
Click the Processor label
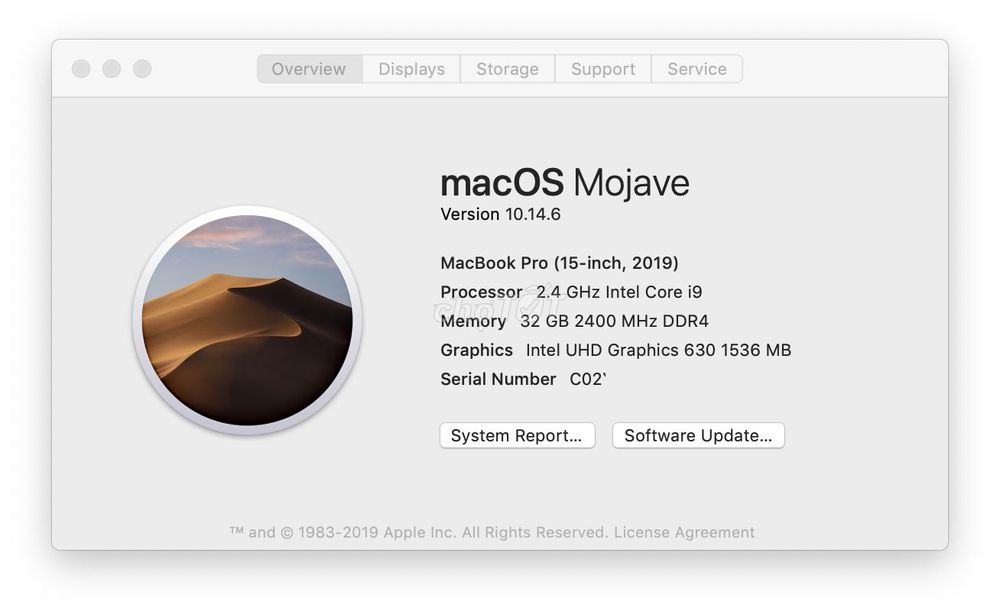[482, 292]
